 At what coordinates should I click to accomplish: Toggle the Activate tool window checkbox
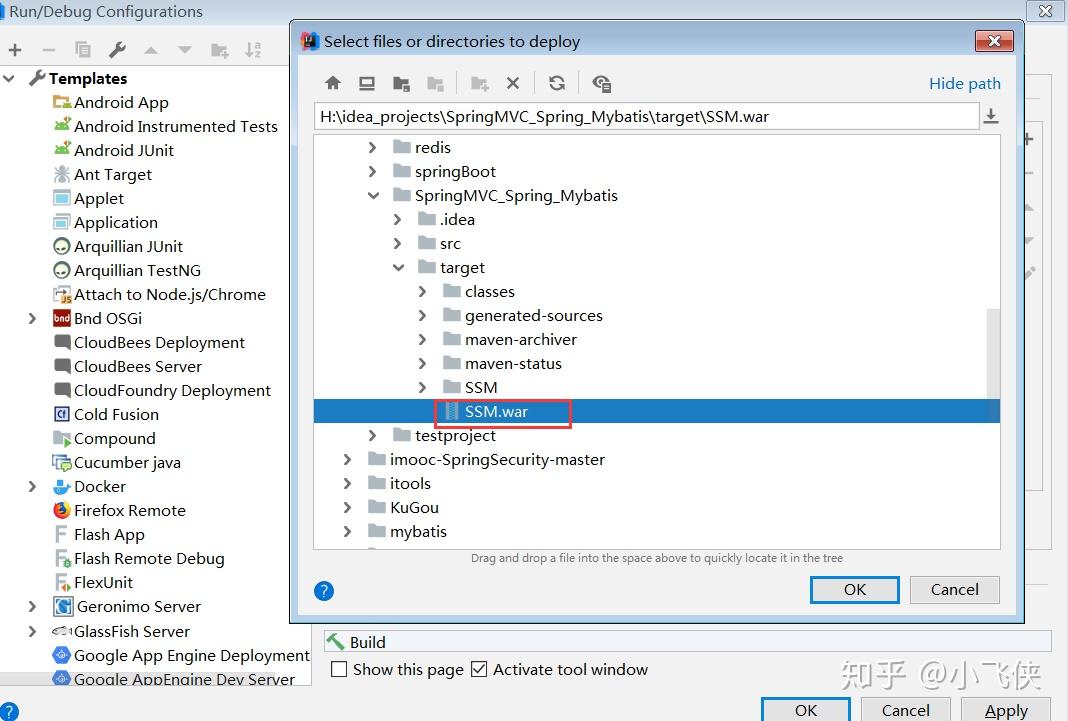tap(479, 669)
